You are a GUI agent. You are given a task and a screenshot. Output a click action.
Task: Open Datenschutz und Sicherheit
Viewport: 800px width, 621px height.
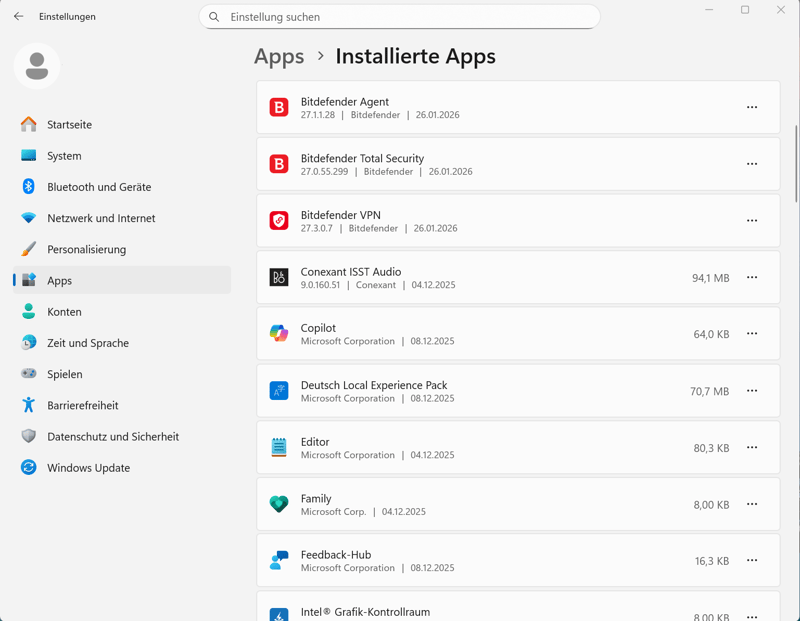[x=122, y=436]
